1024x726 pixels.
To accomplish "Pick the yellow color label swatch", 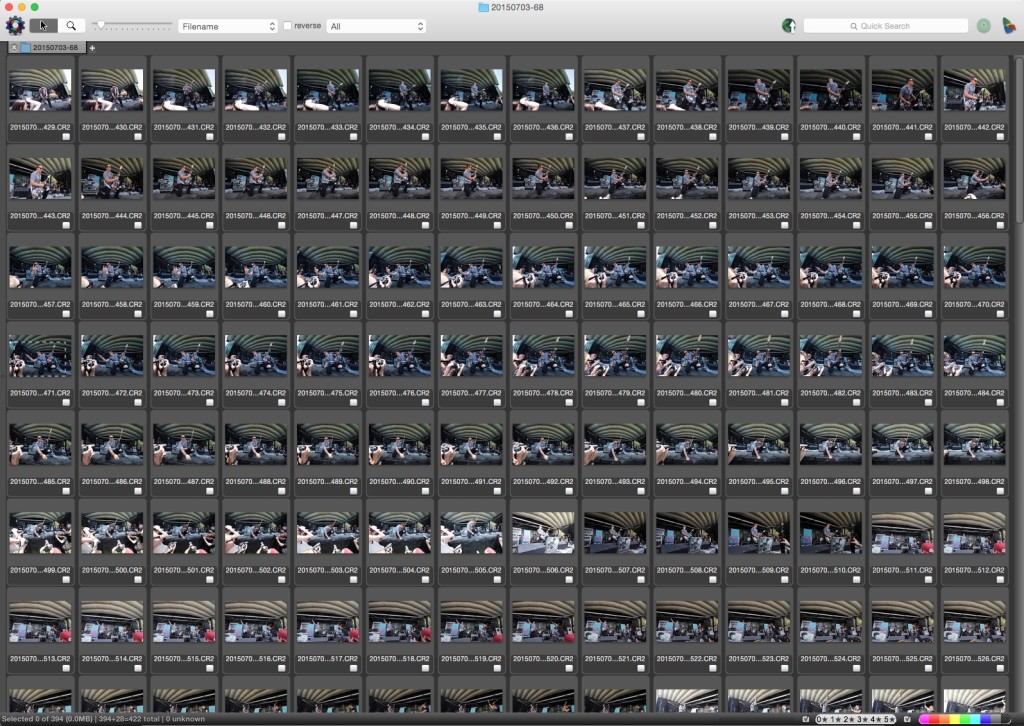I will click(x=954, y=719).
